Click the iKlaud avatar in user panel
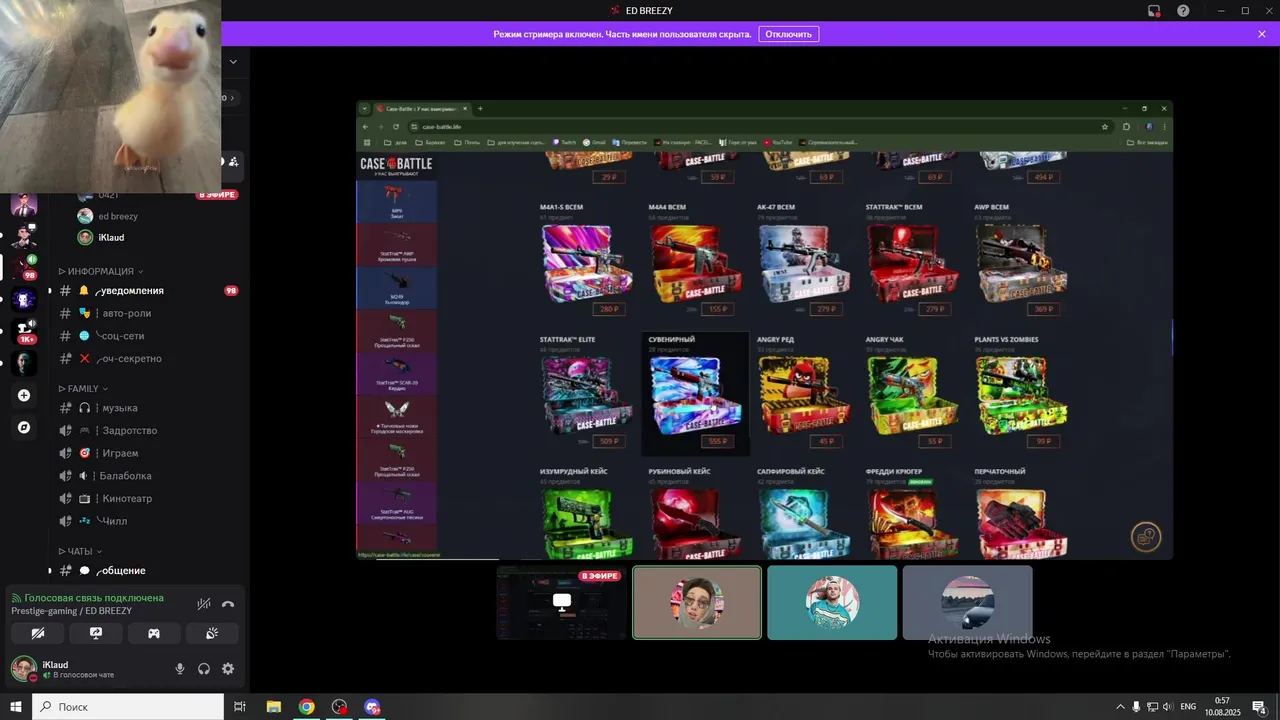The width and height of the screenshot is (1280, 720). click(x=23, y=668)
